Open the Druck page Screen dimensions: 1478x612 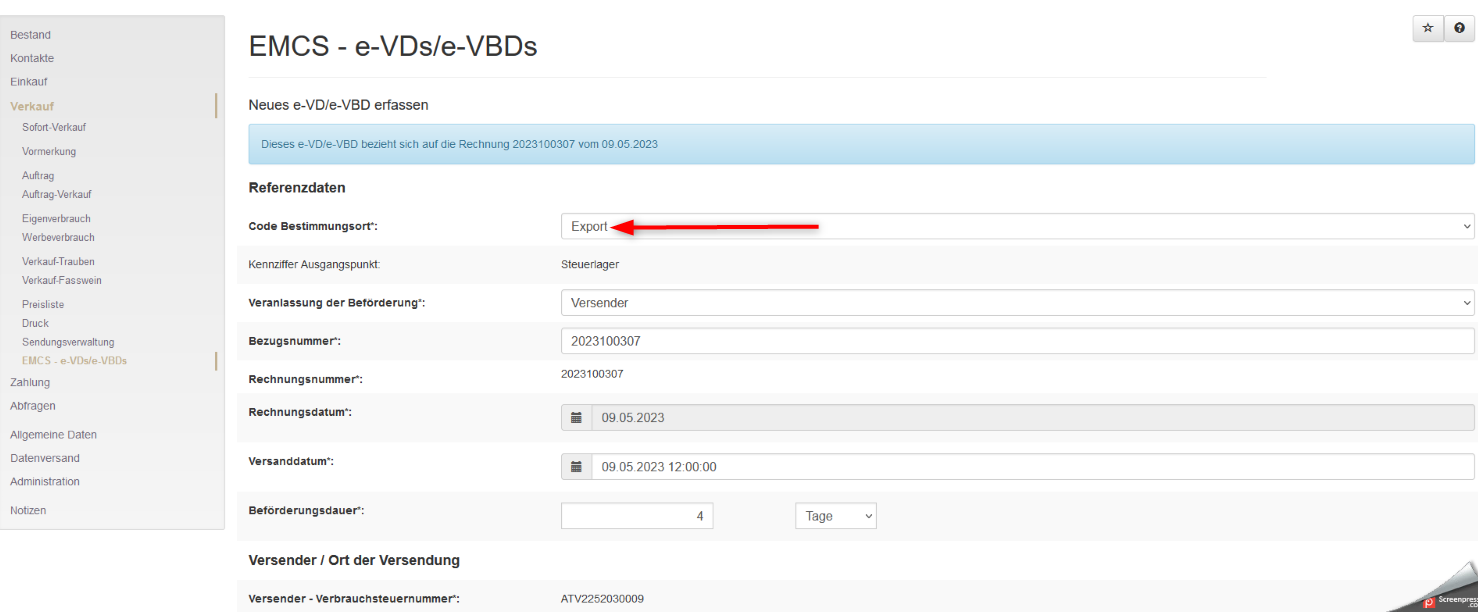tap(35, 323)
